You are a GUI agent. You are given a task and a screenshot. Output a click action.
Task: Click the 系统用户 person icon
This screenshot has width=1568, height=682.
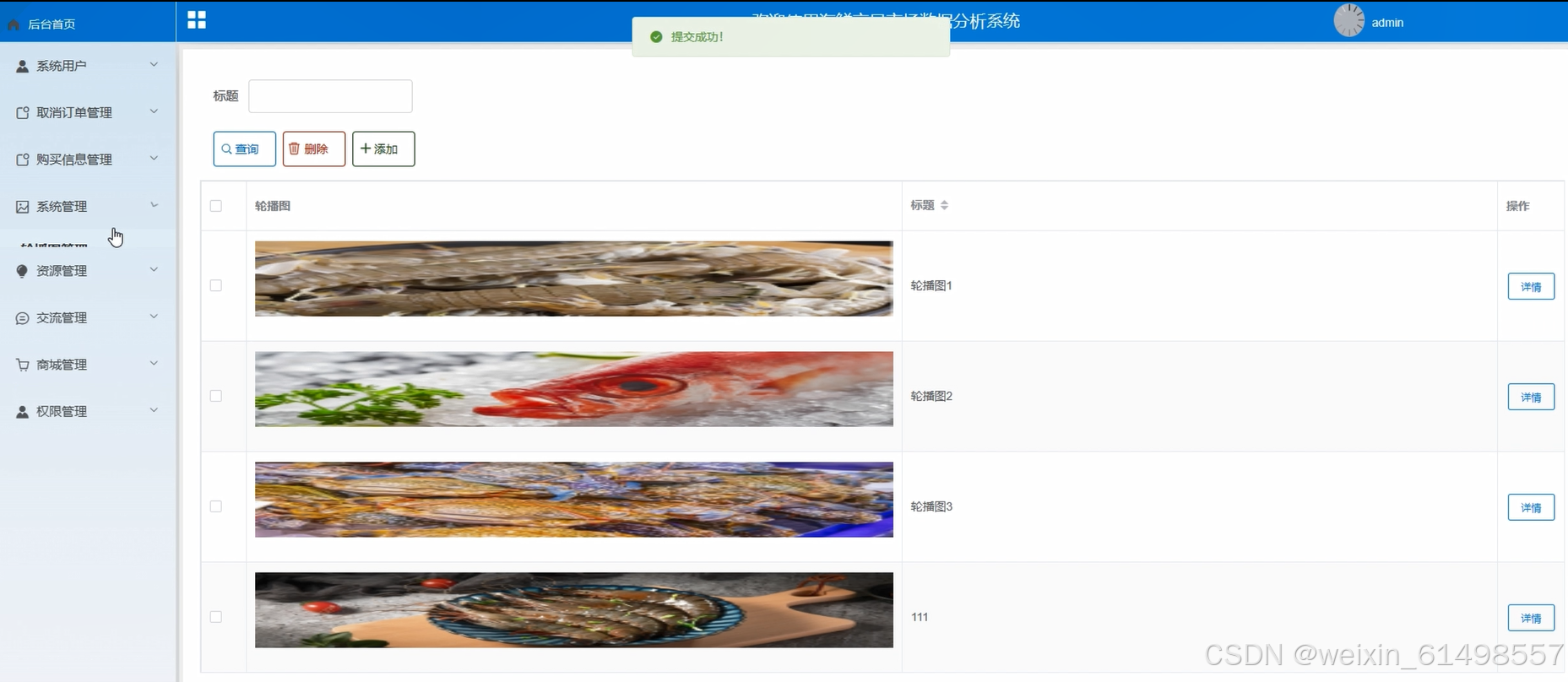[x=23, y=66]
